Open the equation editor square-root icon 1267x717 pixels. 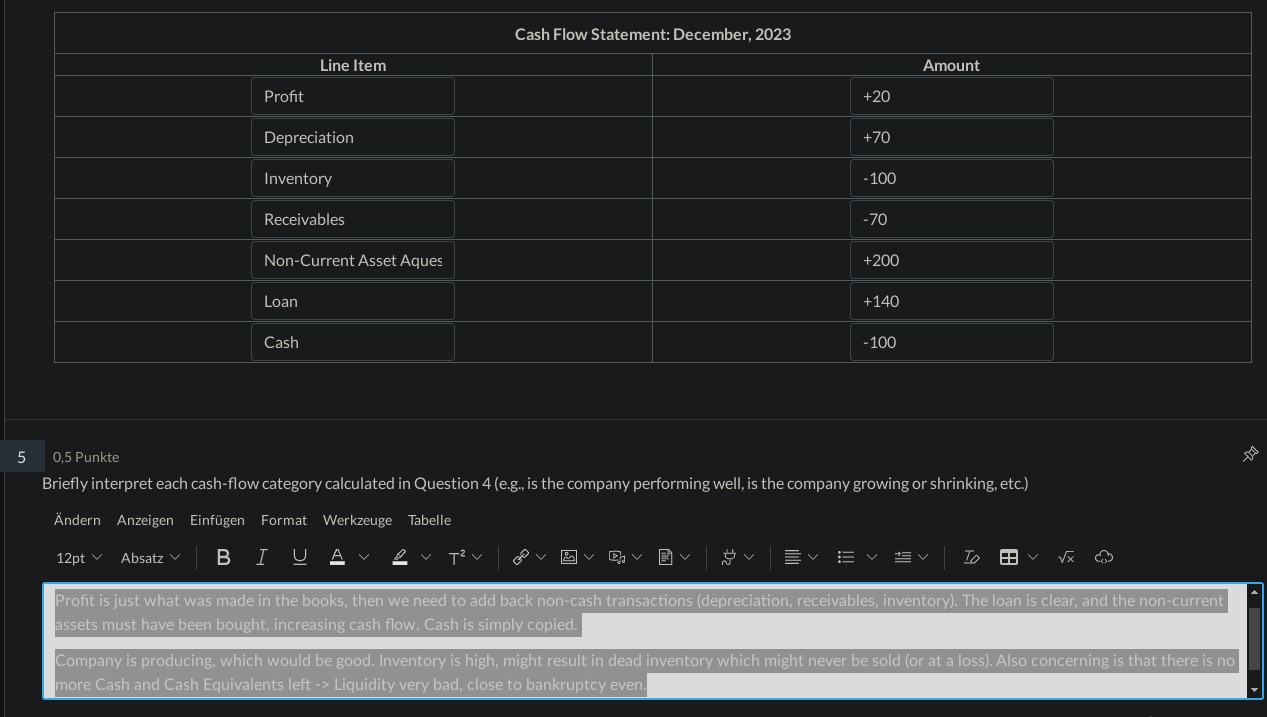(1066, 557)
